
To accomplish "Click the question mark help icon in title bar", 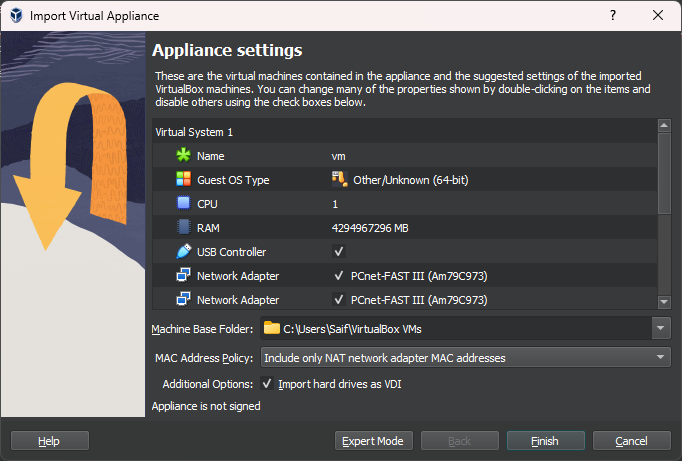I will point(613,15).
